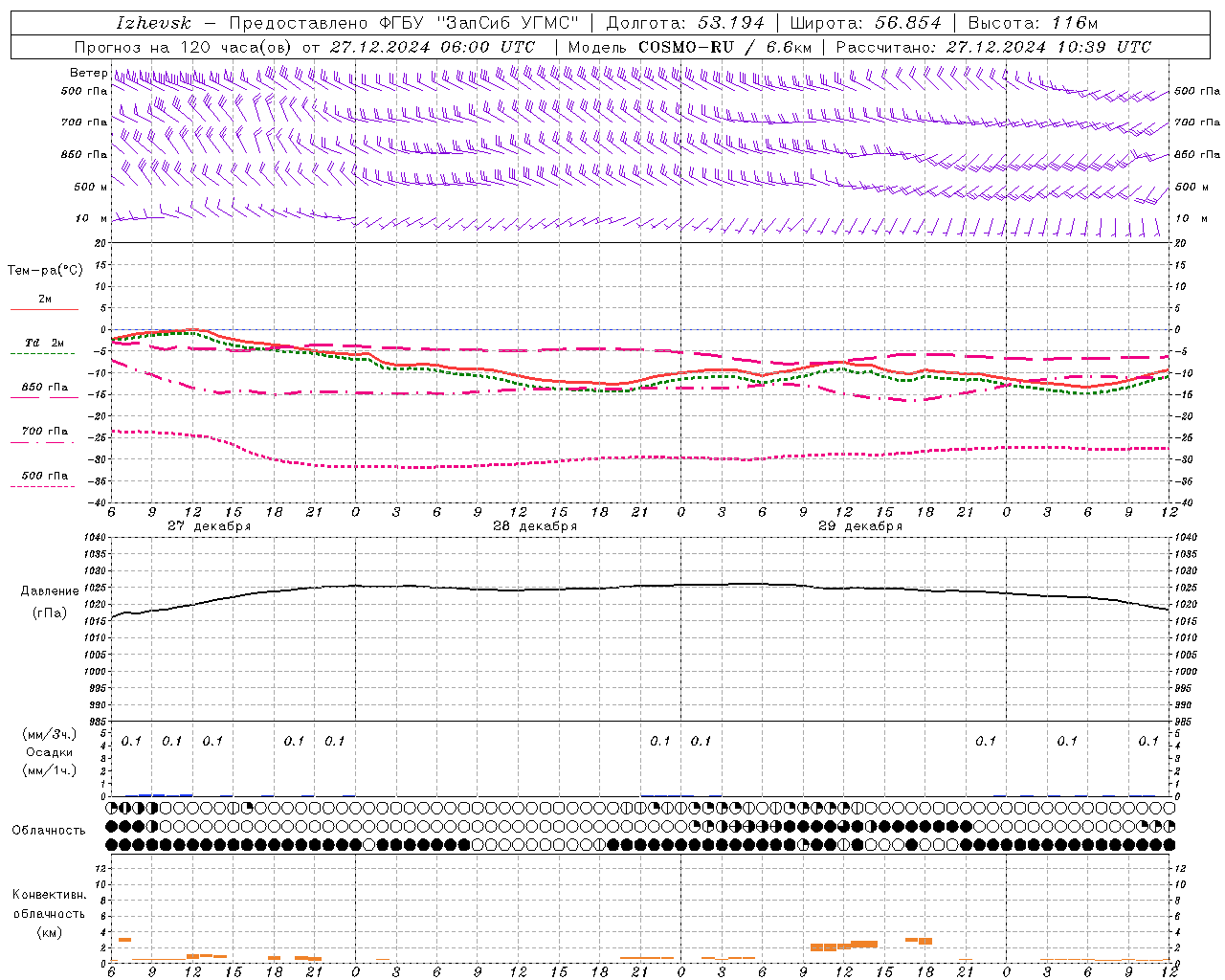The height and width of the screenshot is (980, 1225).
Task: Click the 850 гПа temperature legend entry
Action: click(45, 388)
